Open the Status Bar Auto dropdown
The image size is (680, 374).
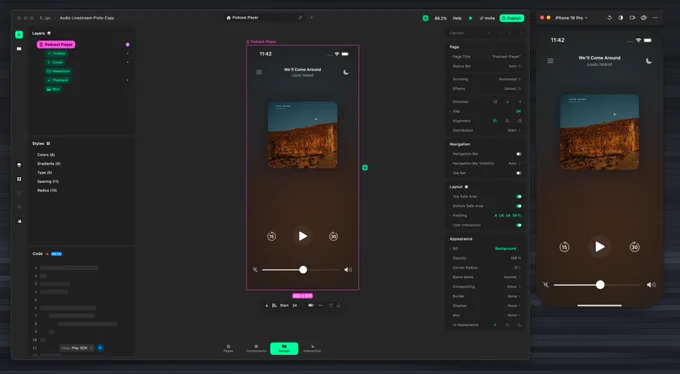pos(514,66)
